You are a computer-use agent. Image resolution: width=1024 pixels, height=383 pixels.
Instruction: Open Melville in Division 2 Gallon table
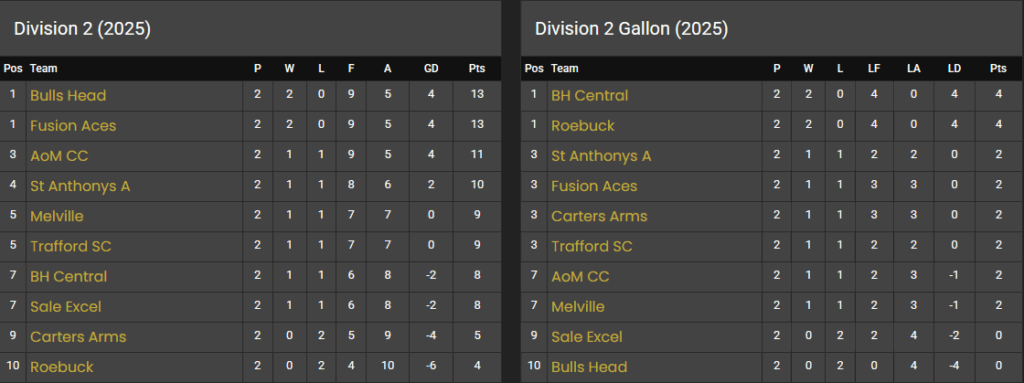coord(578,307)
